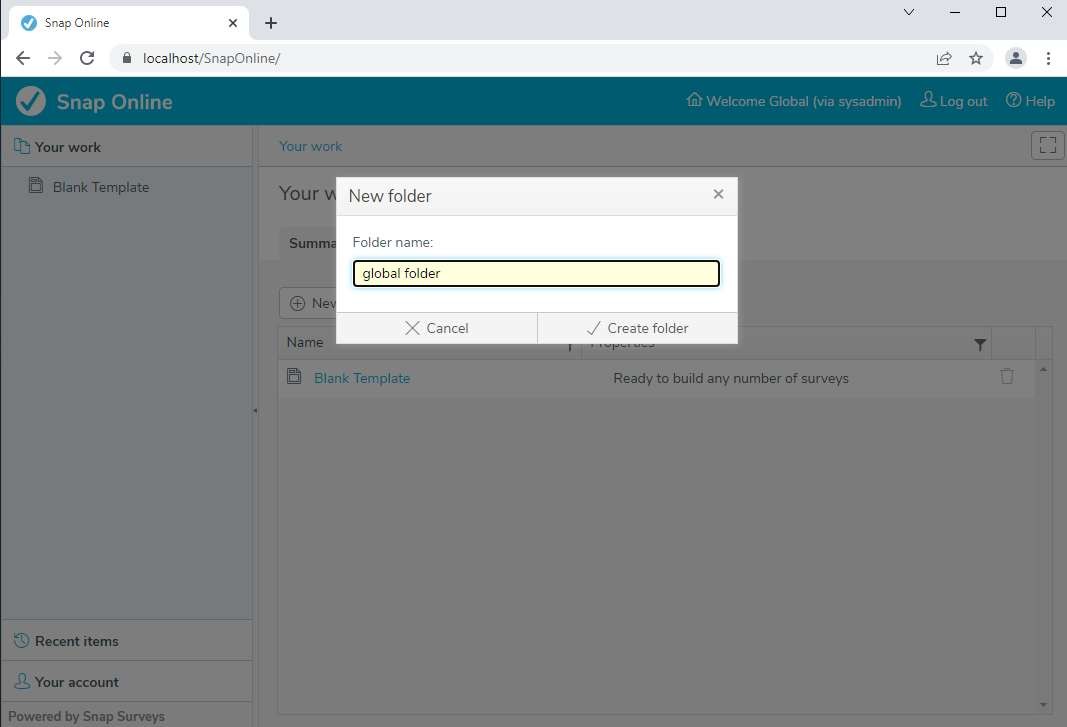Log out using top bar link

point(954,101)
